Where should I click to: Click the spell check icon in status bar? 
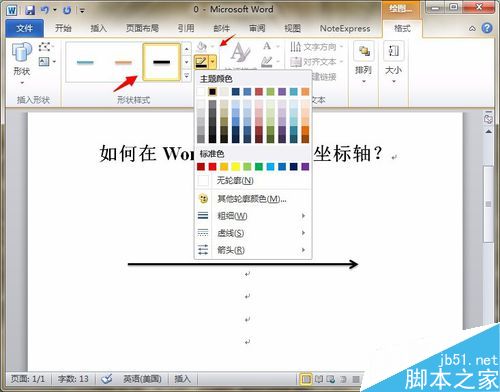coord(107,379)
